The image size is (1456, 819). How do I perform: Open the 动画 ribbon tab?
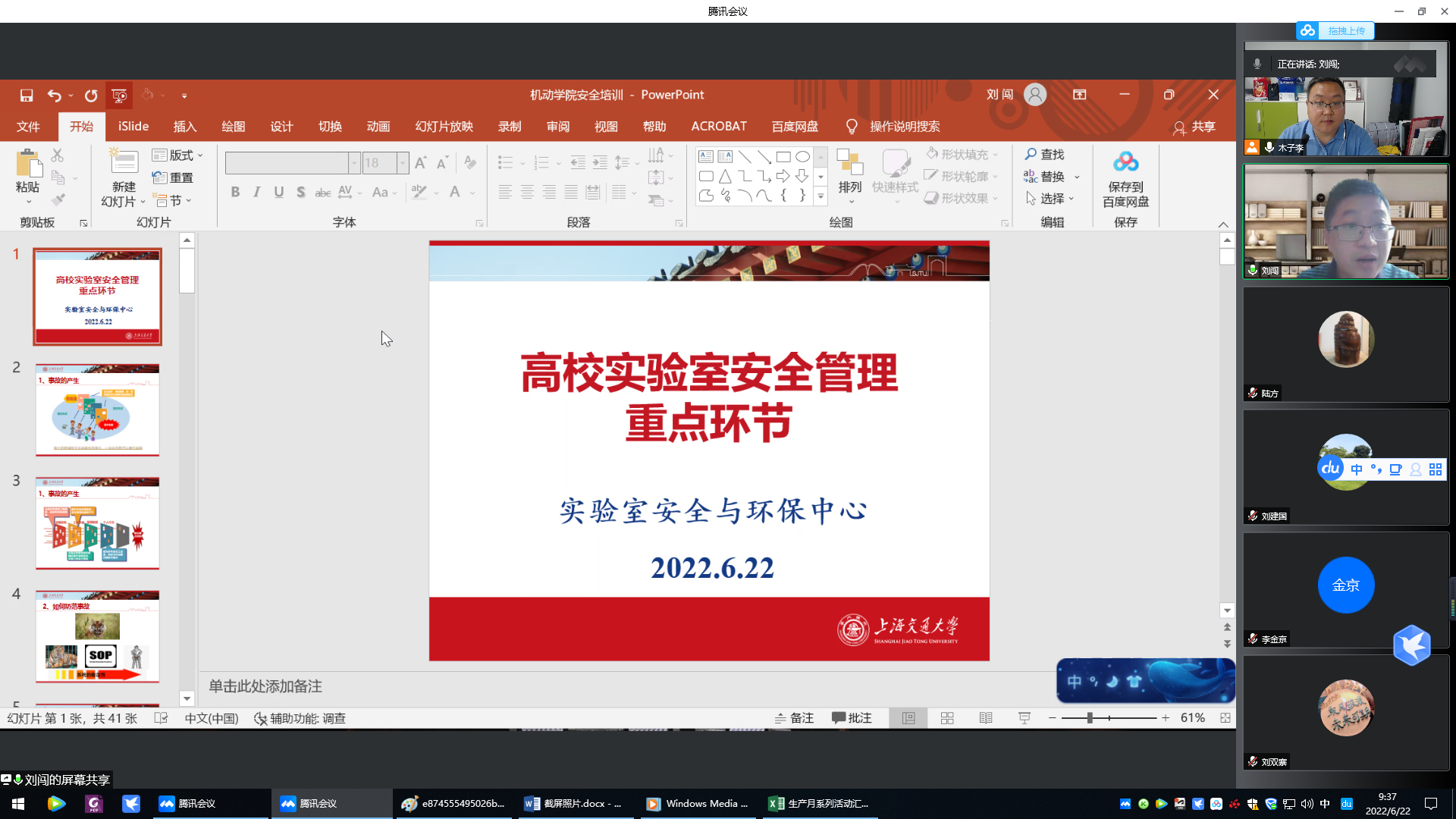click(x=378, y=127)
